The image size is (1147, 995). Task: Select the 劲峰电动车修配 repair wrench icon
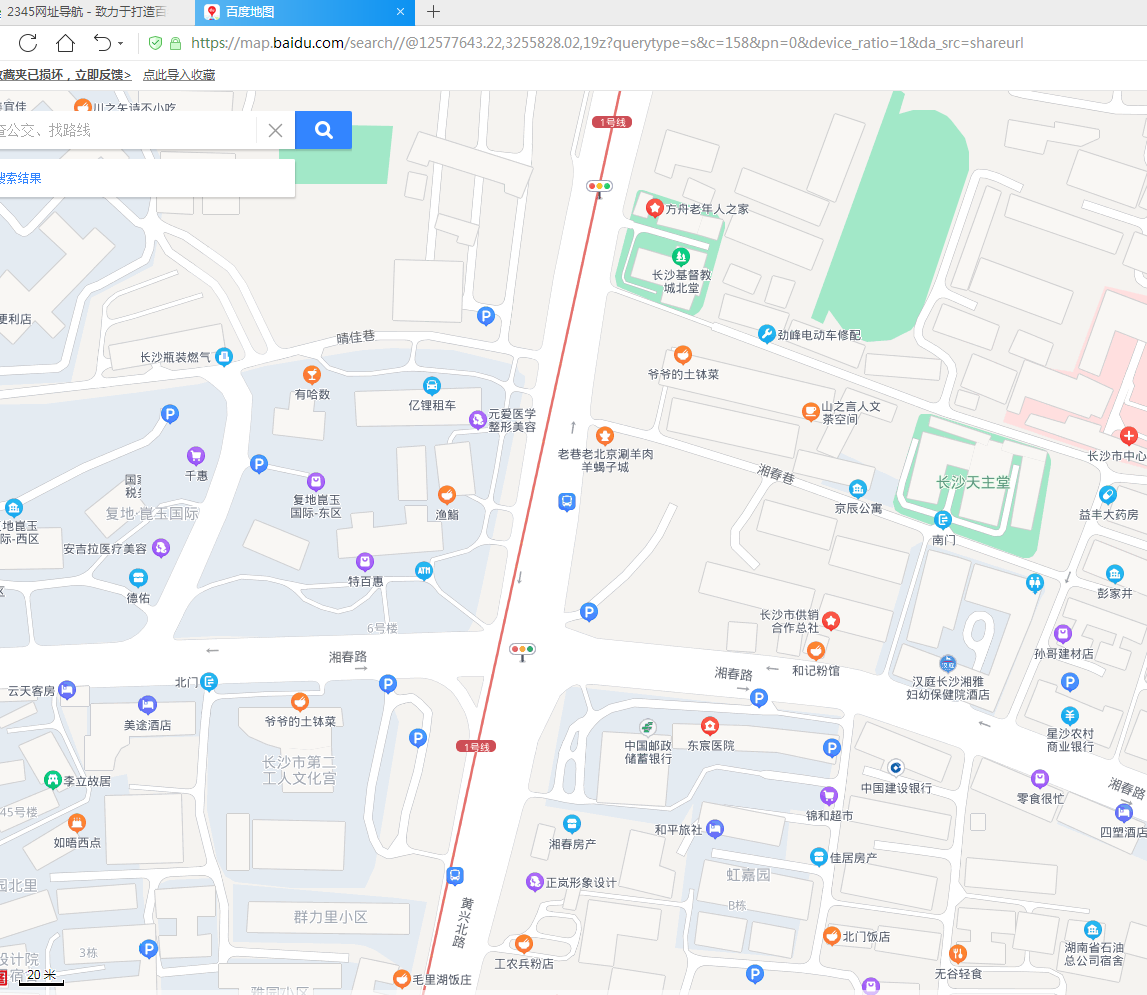pyautogui.click(x=766, y=334)
